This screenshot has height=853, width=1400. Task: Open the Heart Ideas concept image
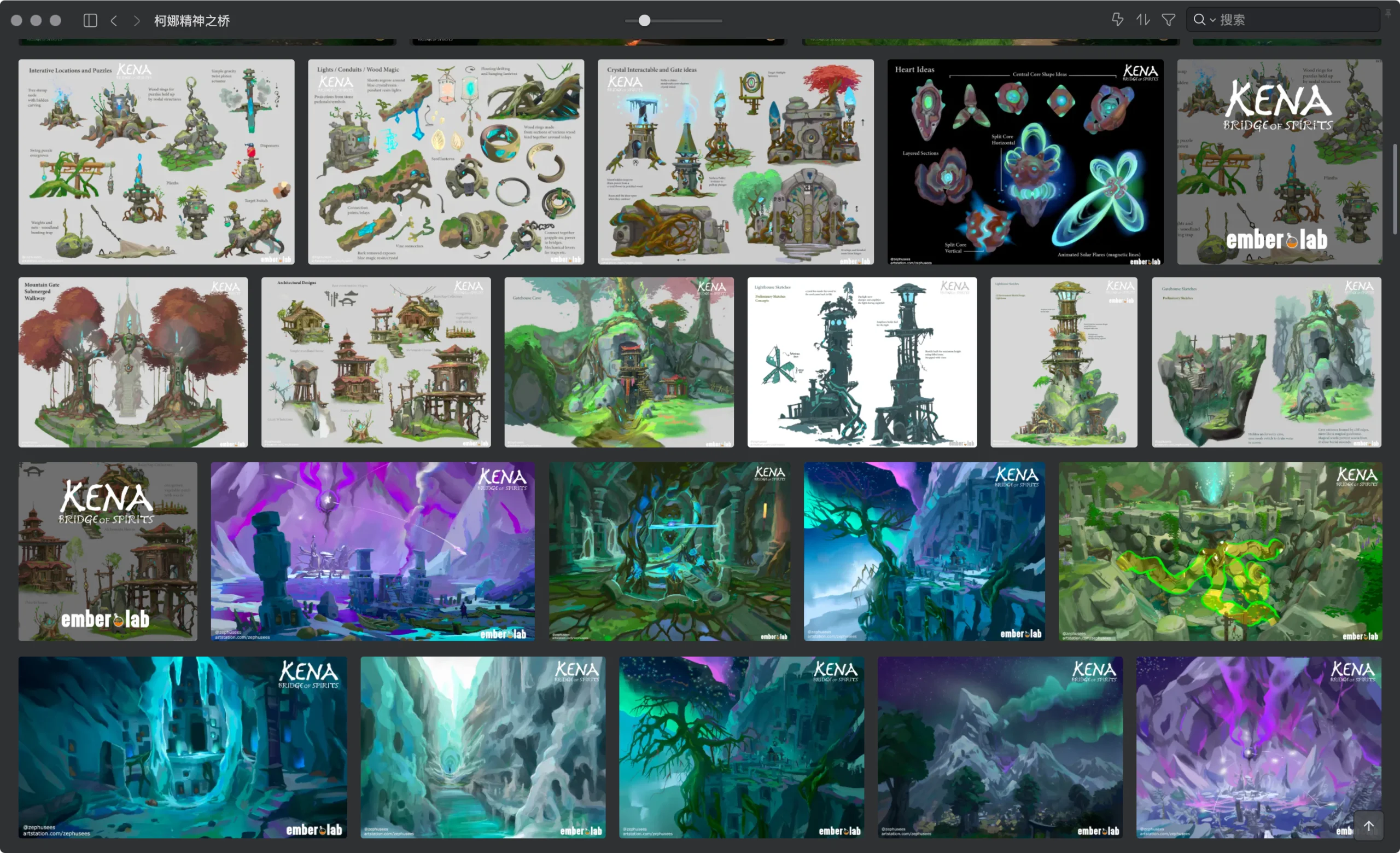[1025, 162]
